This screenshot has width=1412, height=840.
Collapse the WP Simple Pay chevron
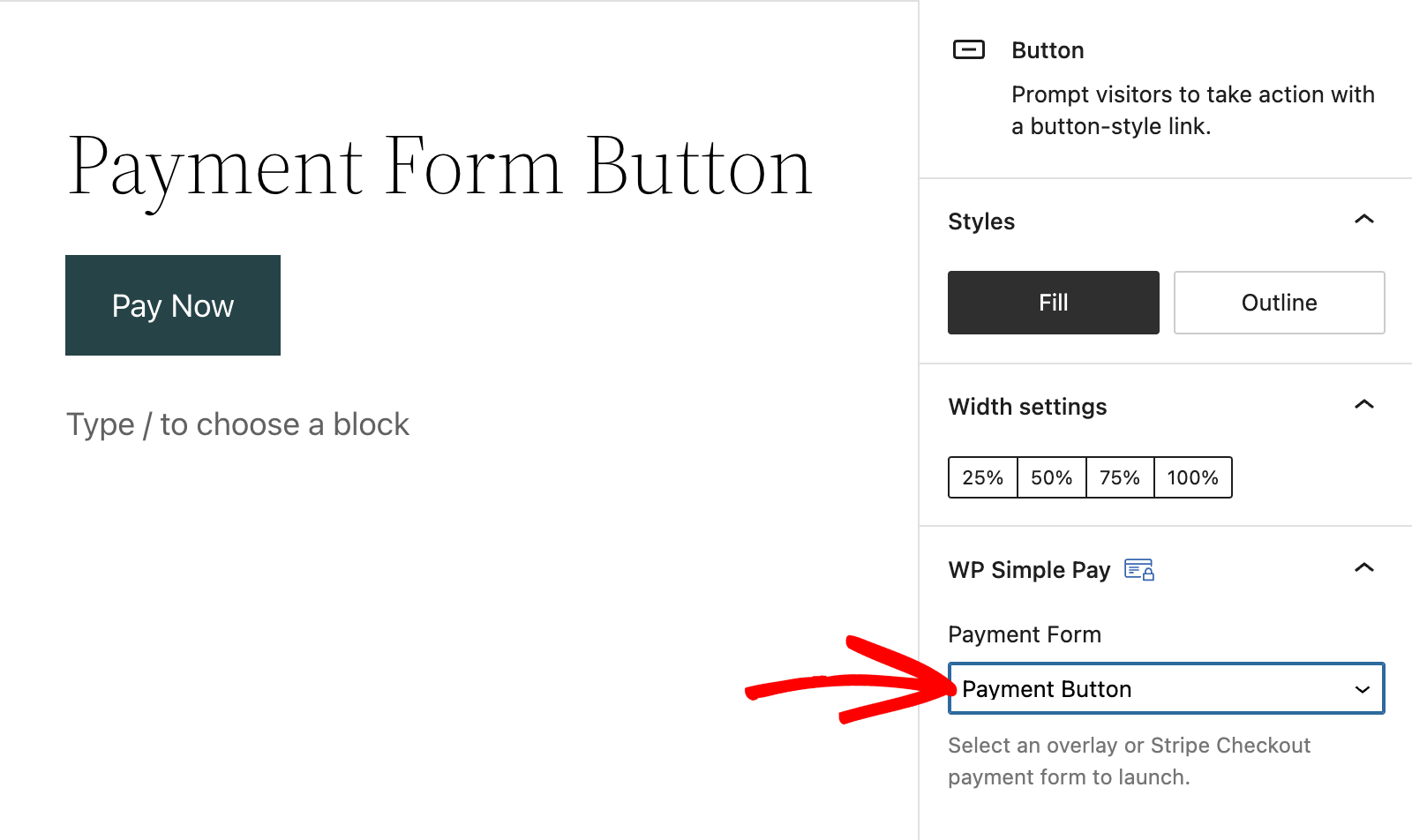(1363, 568)
